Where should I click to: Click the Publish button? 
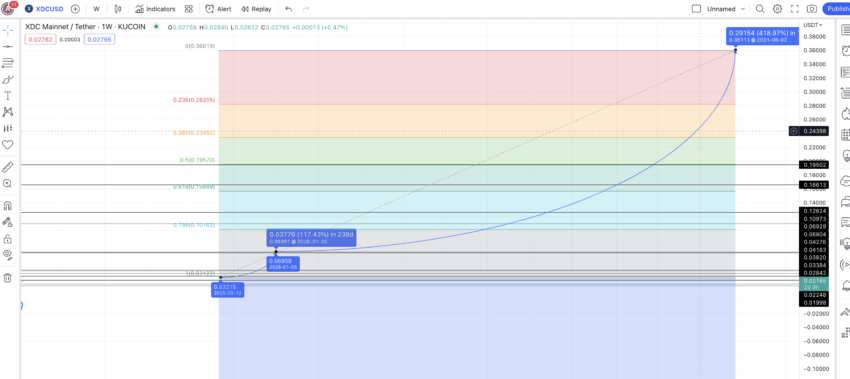[x=836, y=9]
